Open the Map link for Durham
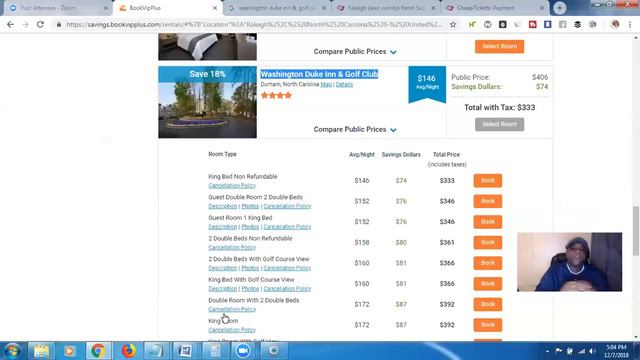 click(326, 84)
